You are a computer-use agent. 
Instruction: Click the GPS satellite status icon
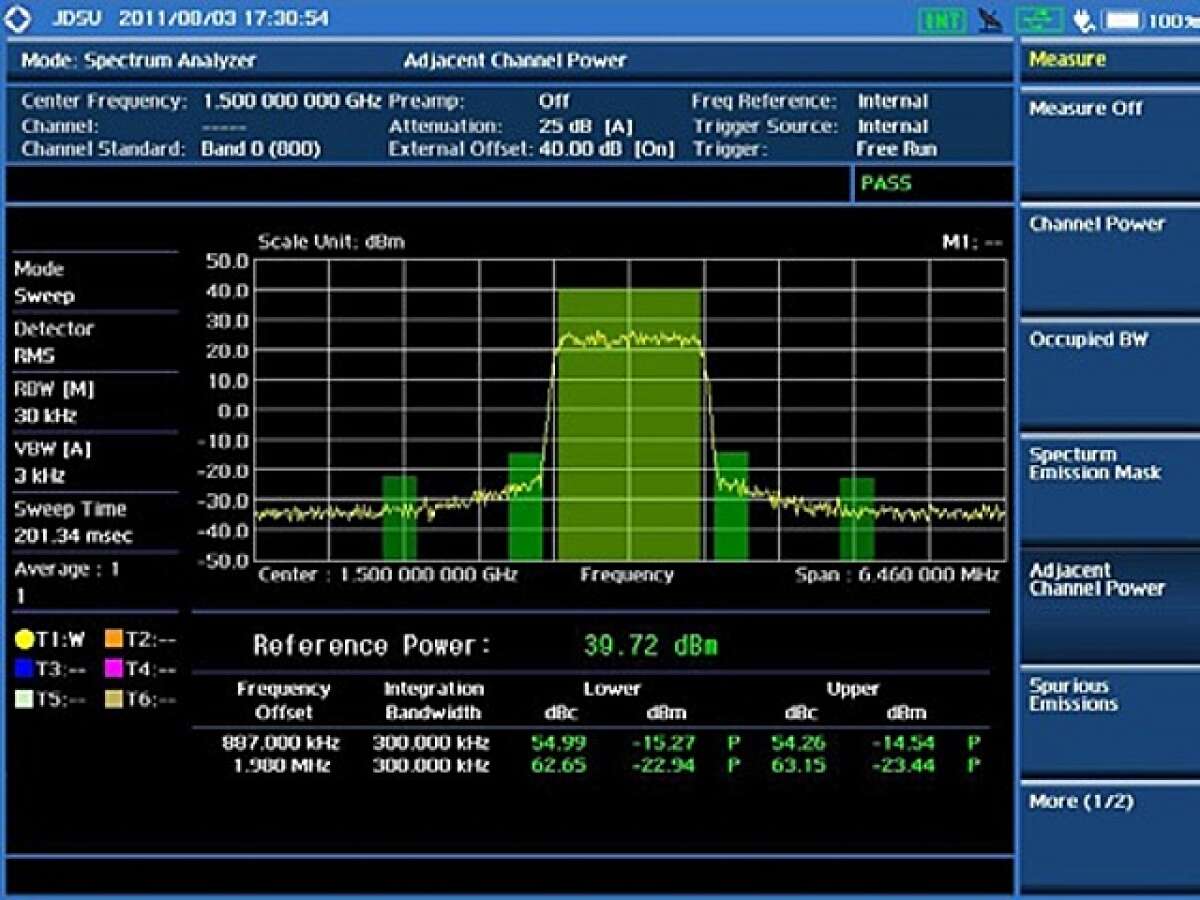991,19
